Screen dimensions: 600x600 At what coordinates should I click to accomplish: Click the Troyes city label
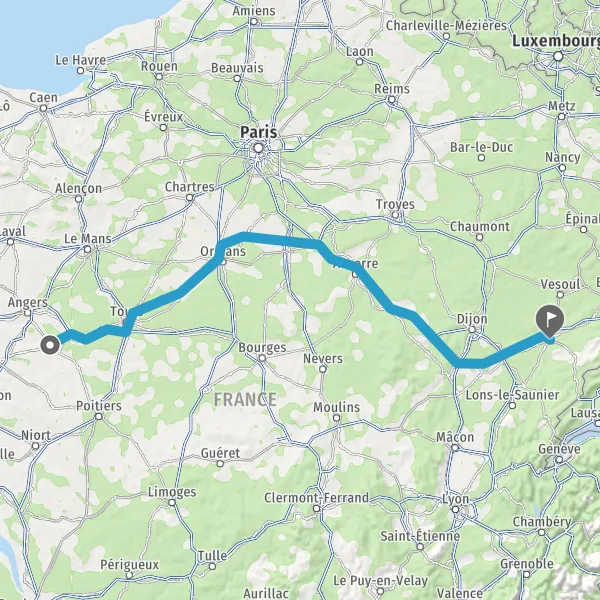395,204
